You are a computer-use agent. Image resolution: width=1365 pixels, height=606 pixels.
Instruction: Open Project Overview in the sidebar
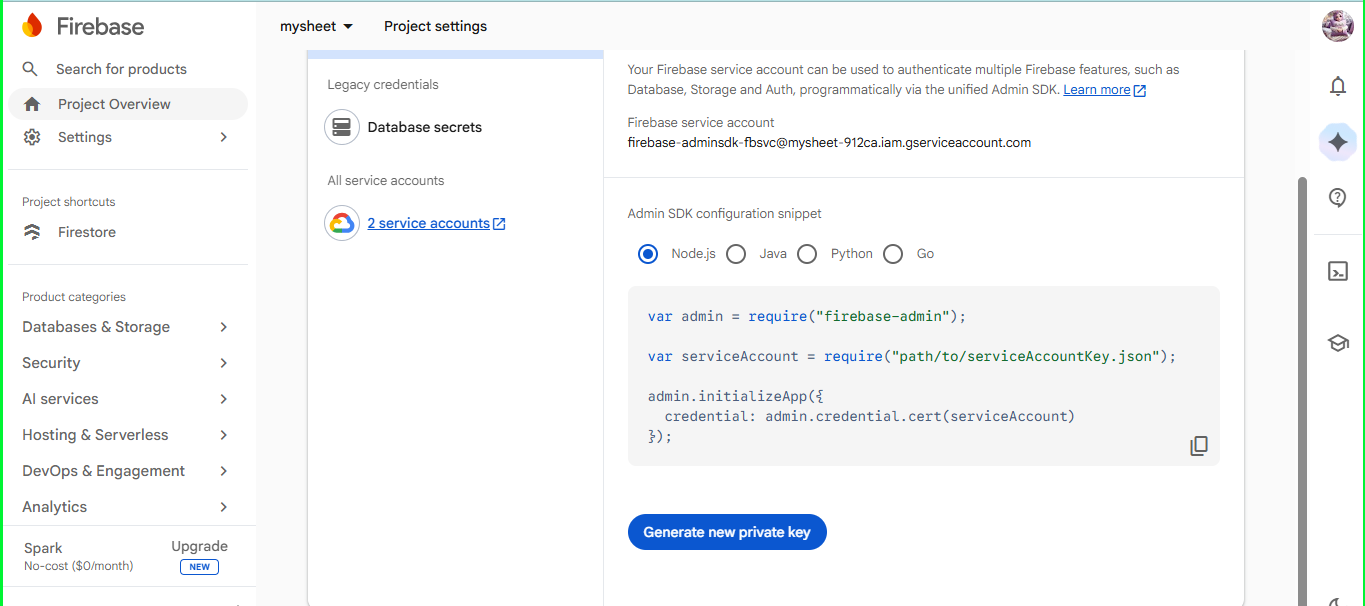[128, 104]
